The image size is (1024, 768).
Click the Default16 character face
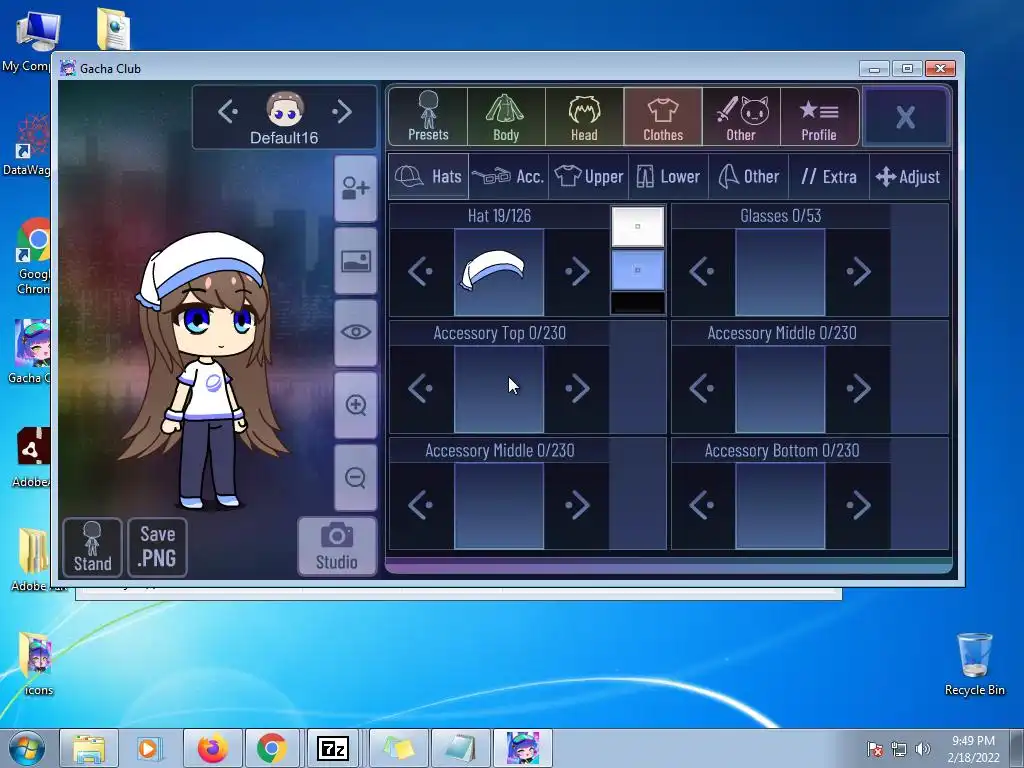[x=285, y=109]
